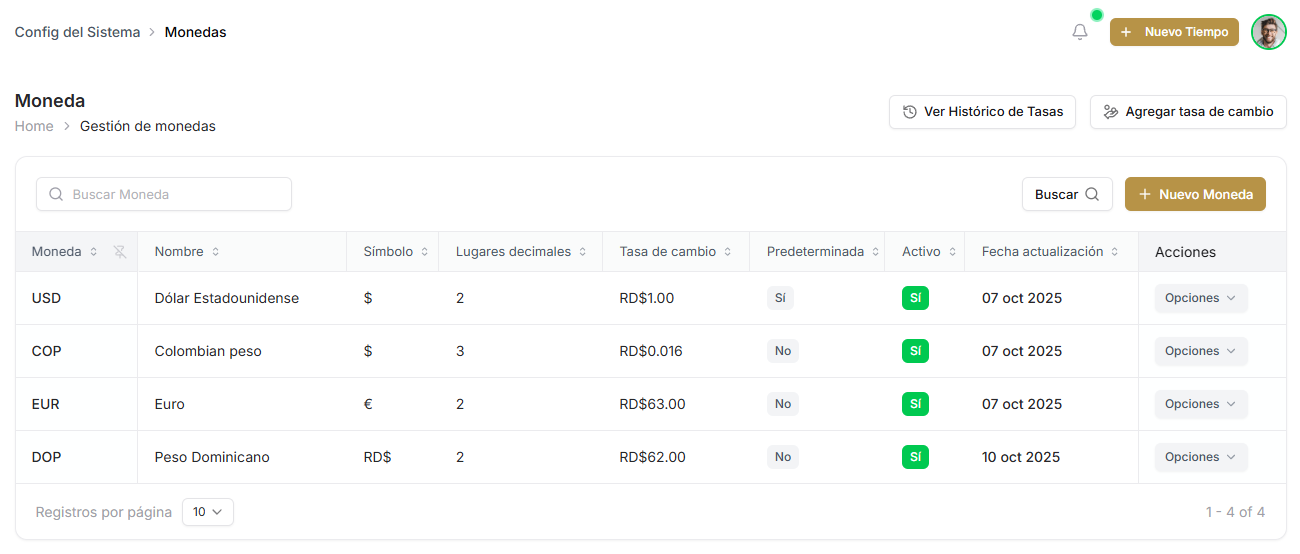The height and width of the screenshot is (554, 1300).
Task: Clear filter icon in Moneda column header
Action: pyautogui.click(x=120, y=252)
